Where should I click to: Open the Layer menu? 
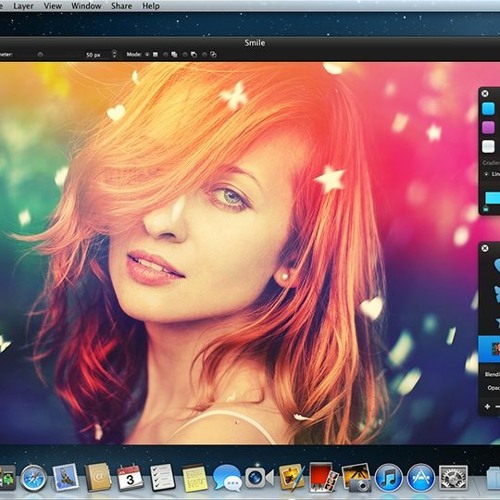pyautogui.click(x=23, y=6)
